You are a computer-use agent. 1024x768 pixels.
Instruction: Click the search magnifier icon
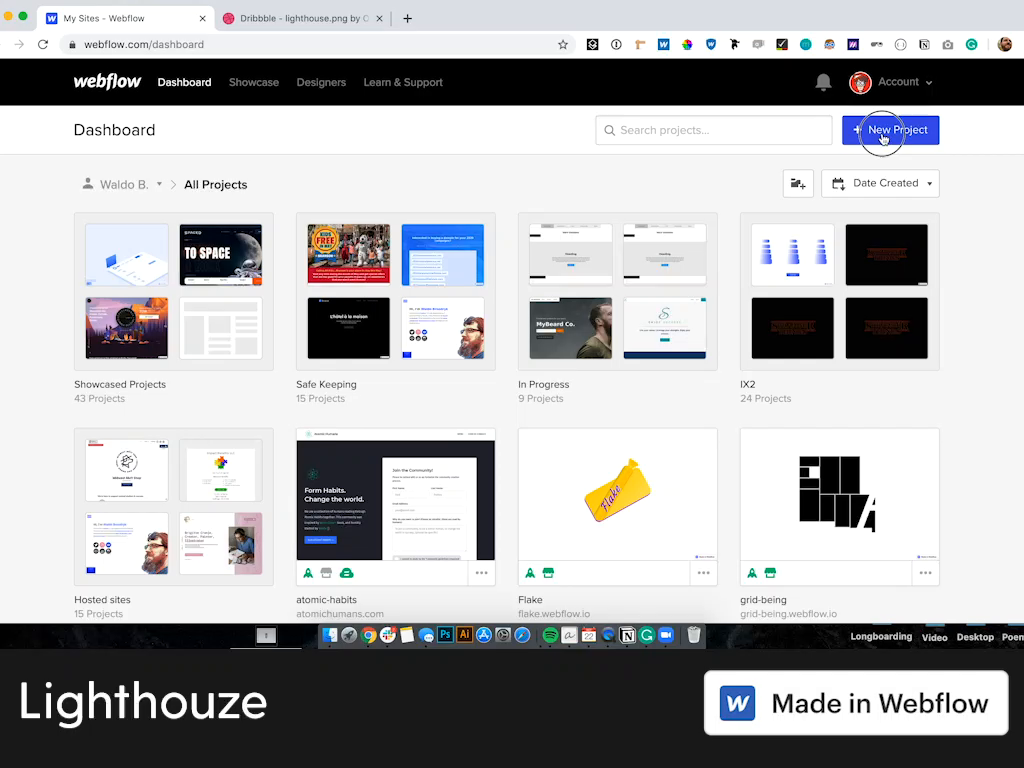click(x=609, y=130)
